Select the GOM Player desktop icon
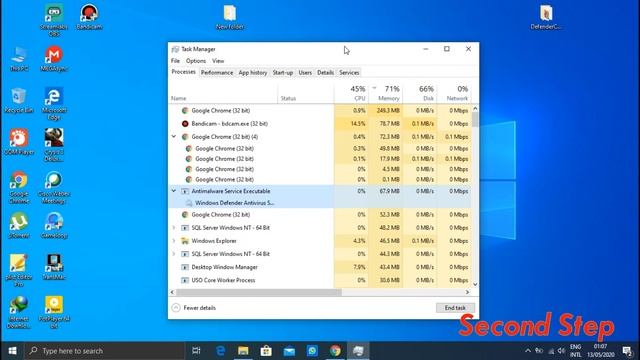This screenshot has width=640, height=360. pyautogui.click(x=19, y=142)
